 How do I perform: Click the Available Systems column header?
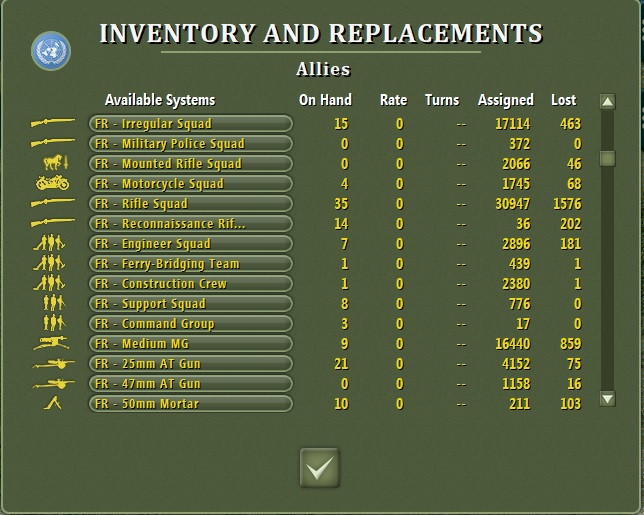tap(160, 100)
